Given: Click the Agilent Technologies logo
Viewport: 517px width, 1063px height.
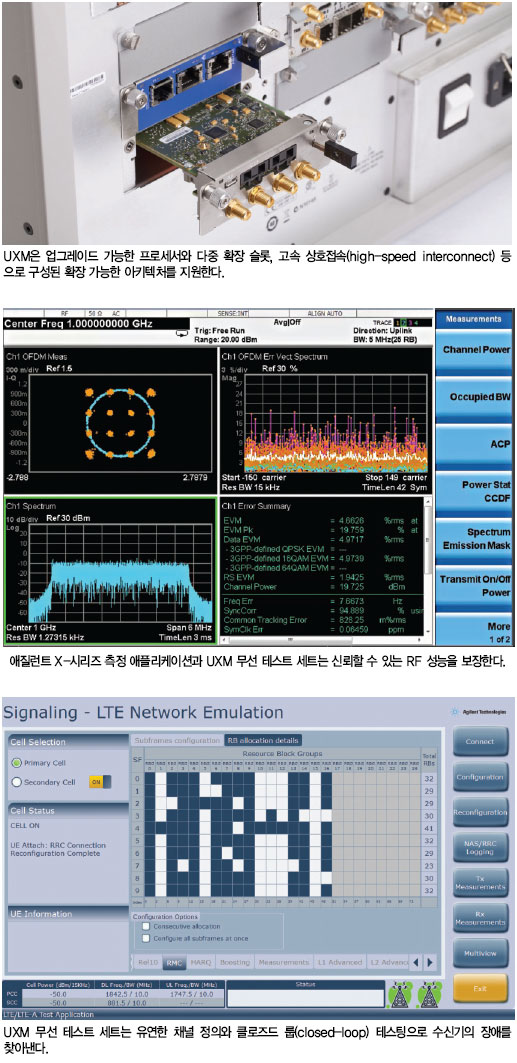Looking at the screenshot, I should [x=479, y=713].
